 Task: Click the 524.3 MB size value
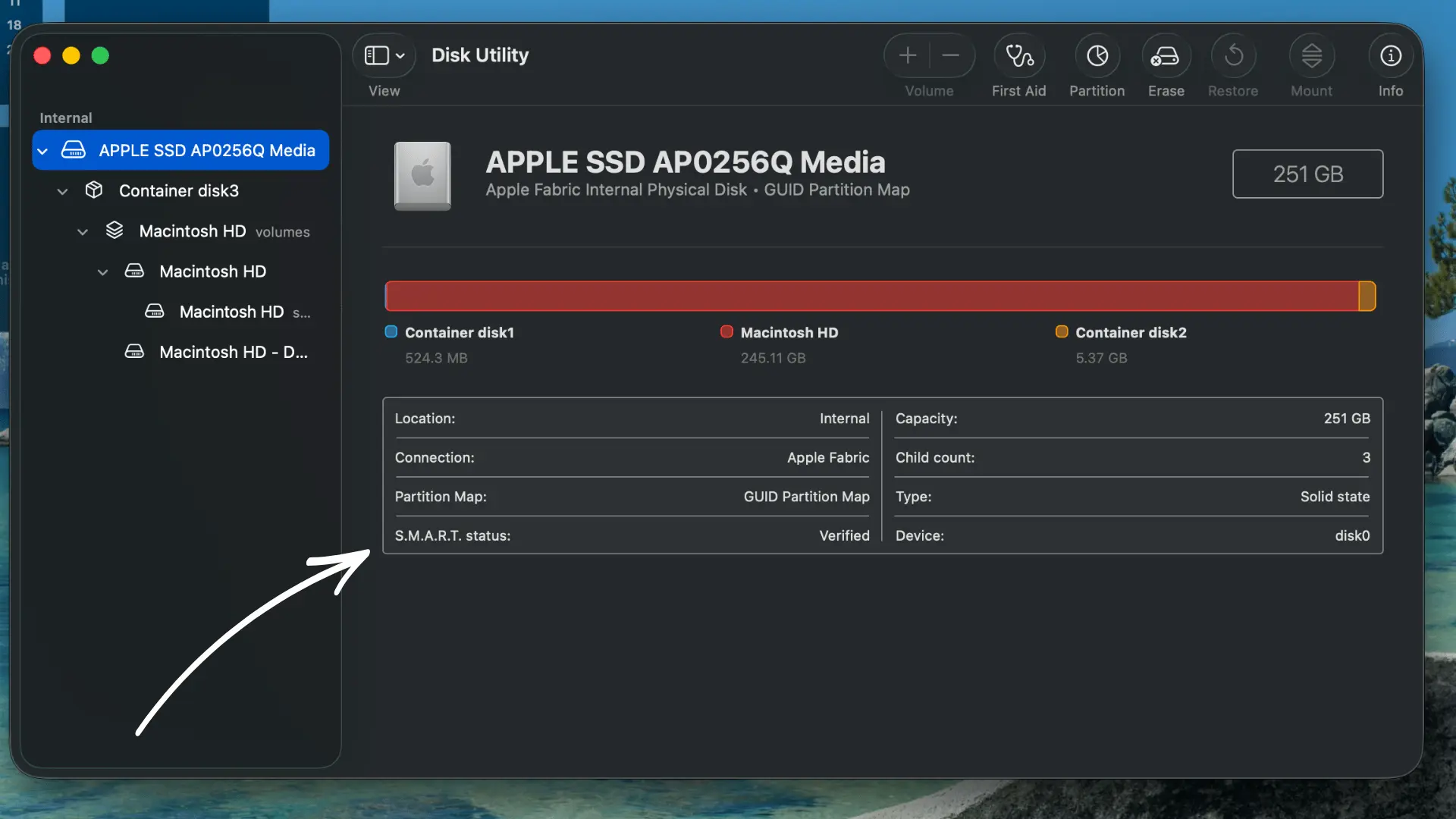(436, 358)
